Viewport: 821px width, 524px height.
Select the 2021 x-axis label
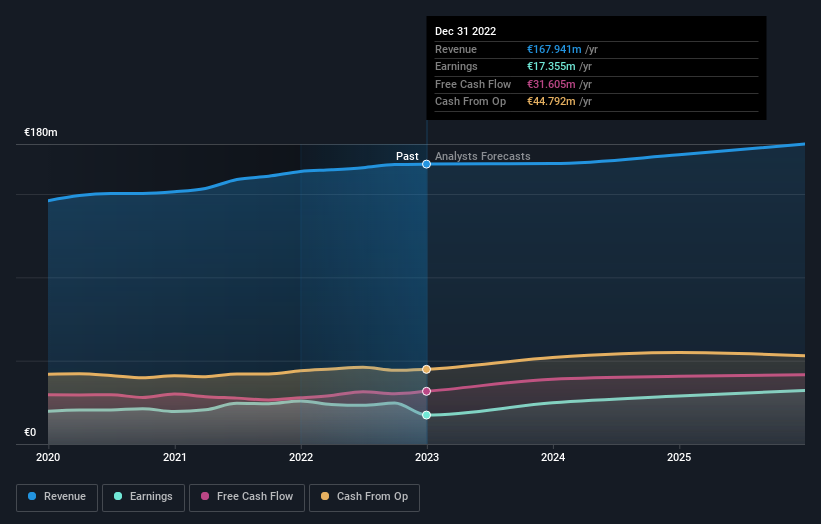[174, 458]
